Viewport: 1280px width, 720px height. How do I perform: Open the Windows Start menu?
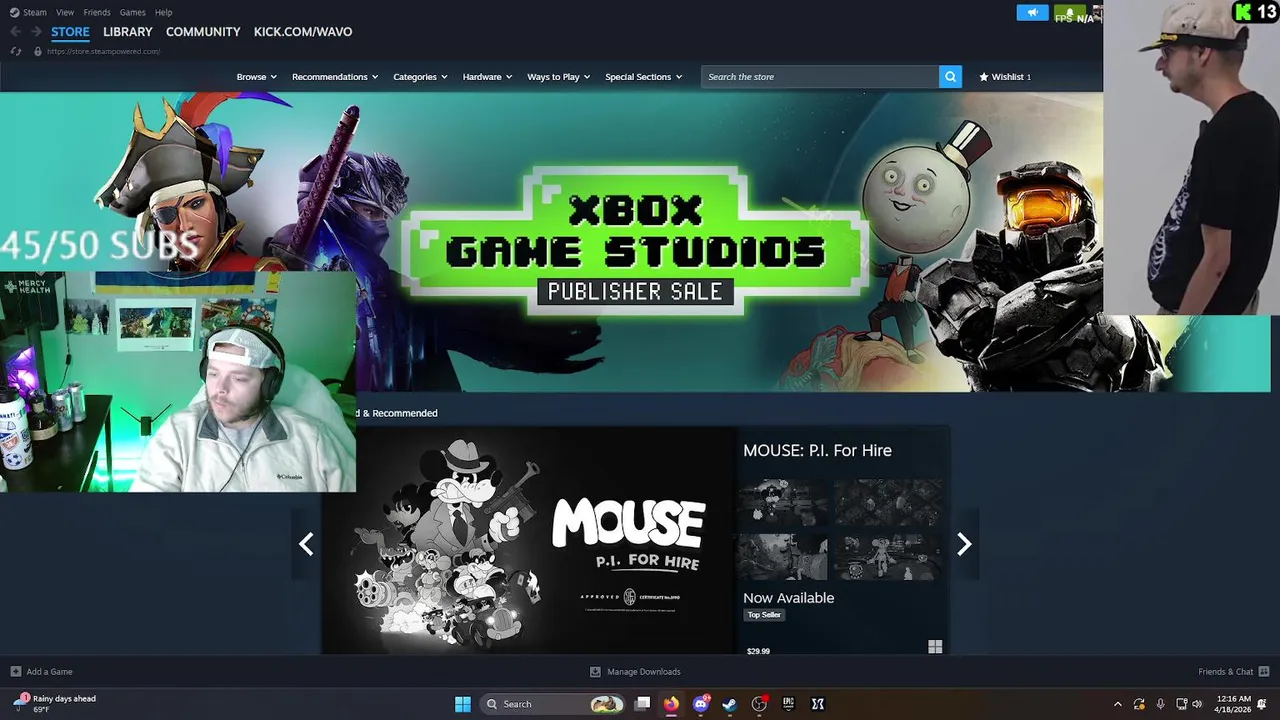pos(463,704)
